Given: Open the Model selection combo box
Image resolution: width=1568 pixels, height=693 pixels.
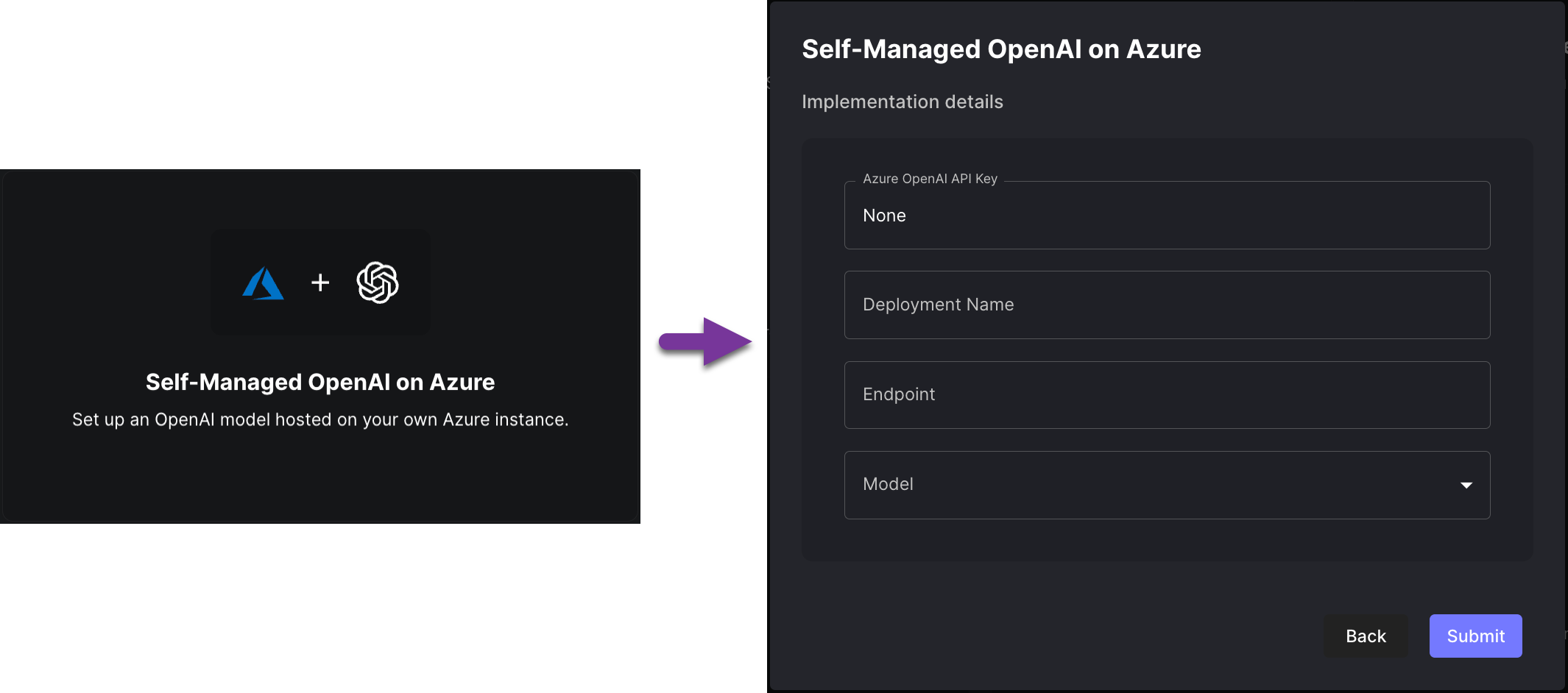Looking at the screenshot, I should coord(1166,485).
